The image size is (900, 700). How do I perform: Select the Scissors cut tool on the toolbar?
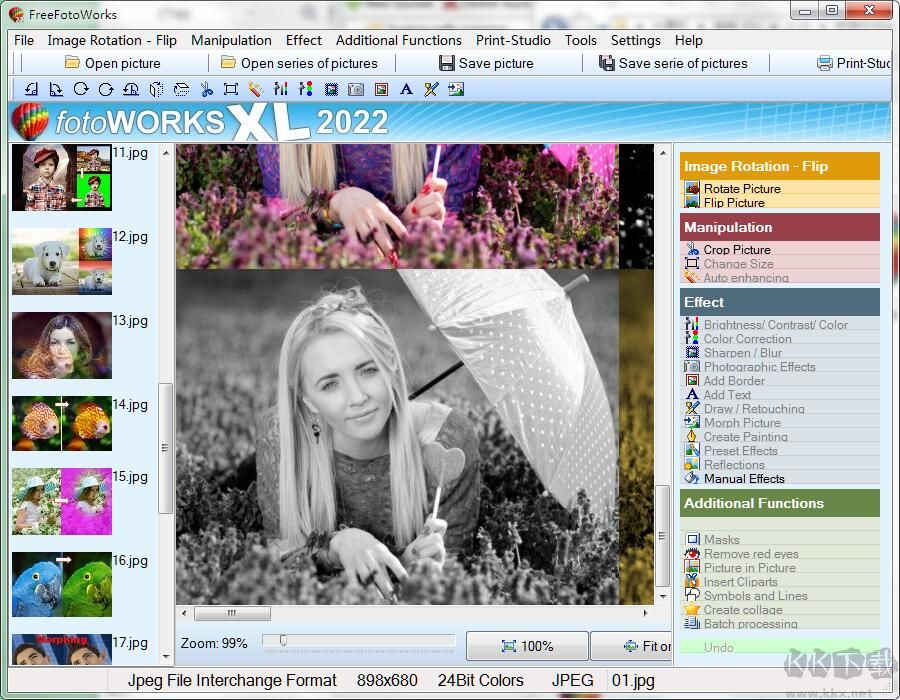click(x=206, y=89)
